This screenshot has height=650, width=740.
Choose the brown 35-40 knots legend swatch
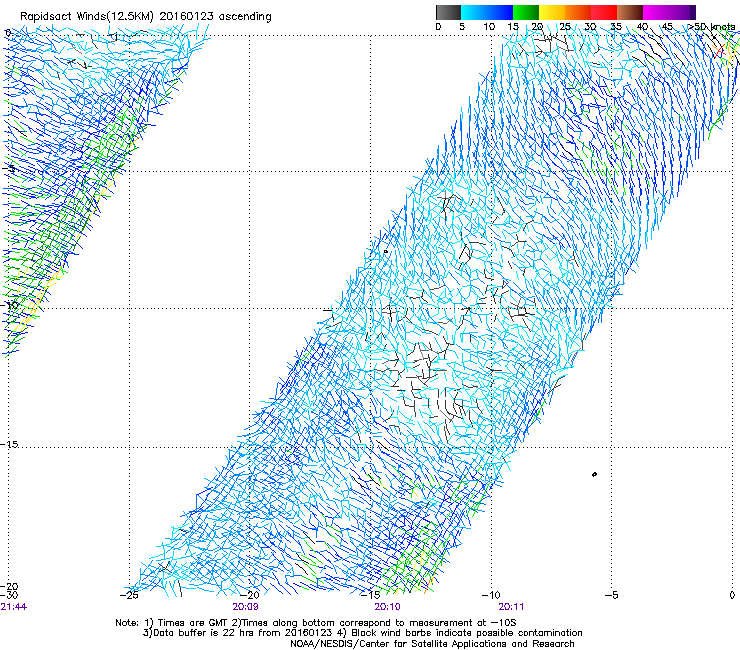pyautogui.click(x=630, y=12)
